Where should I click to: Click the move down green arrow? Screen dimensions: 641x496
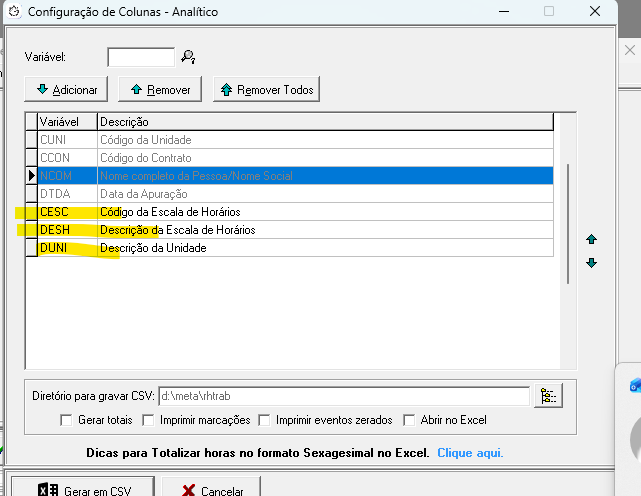click(591, 263)
